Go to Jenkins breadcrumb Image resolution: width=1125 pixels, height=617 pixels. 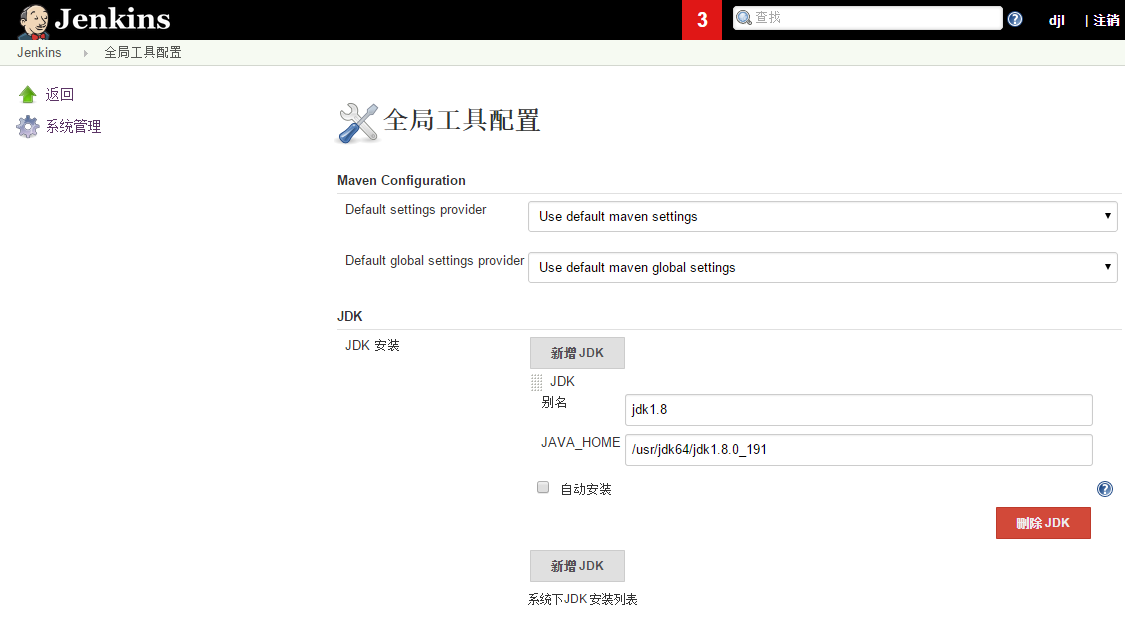pyautogui.click(x=39, y=52)
